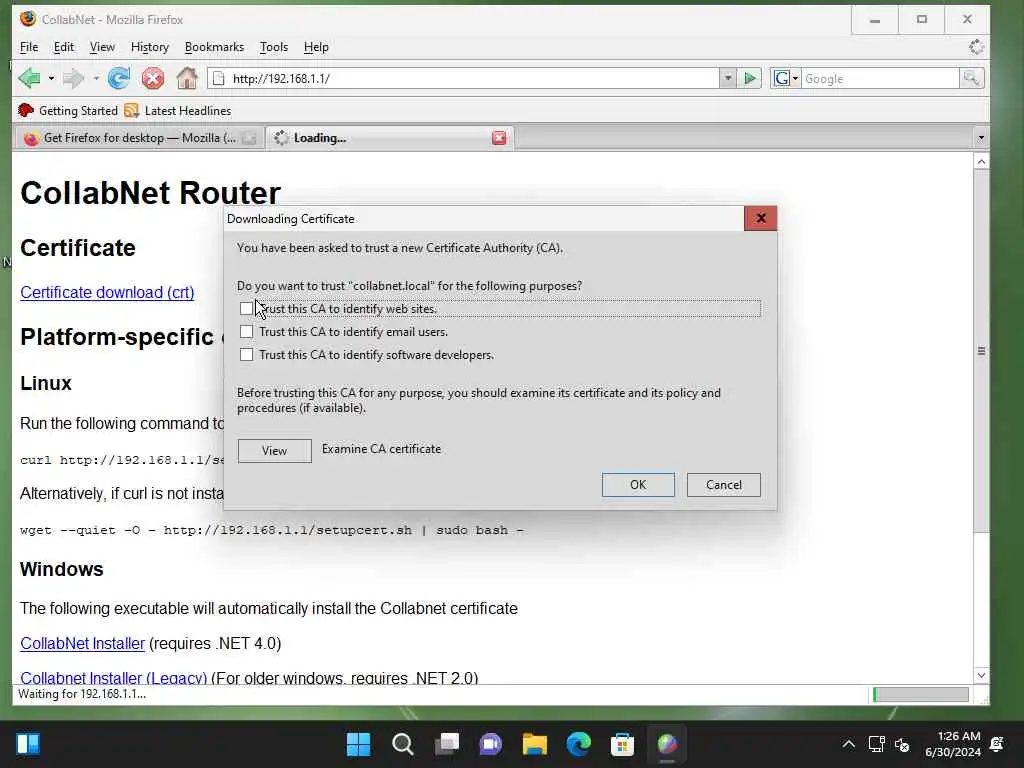This screenshot has height=768, width=1024.
Task: Click the page load progress bar
Action: pos(921,694)
